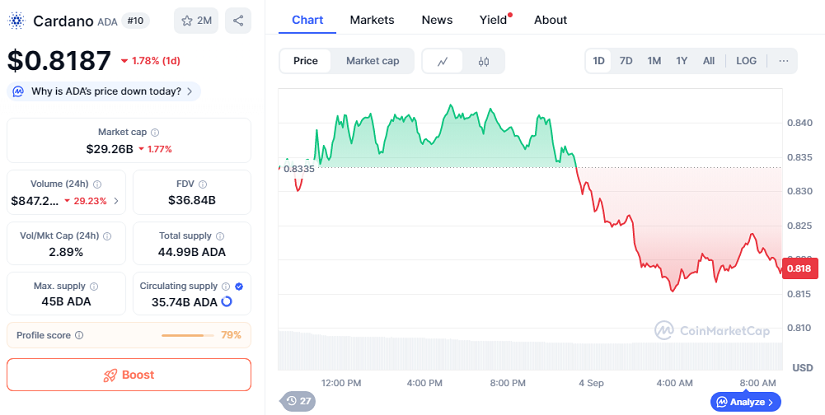Click the circulating supply progress ring icon
This screenshot has width=825, height=415.
tap(227, 301)
